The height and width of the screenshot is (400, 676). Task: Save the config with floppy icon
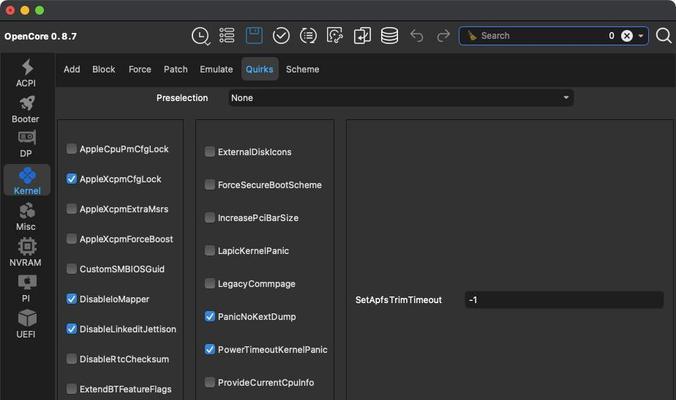(x=254, y=35)
